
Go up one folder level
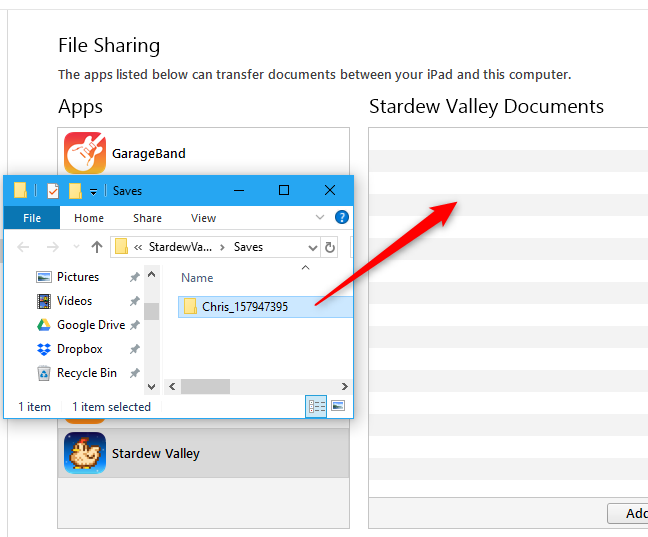coord(97,247)
